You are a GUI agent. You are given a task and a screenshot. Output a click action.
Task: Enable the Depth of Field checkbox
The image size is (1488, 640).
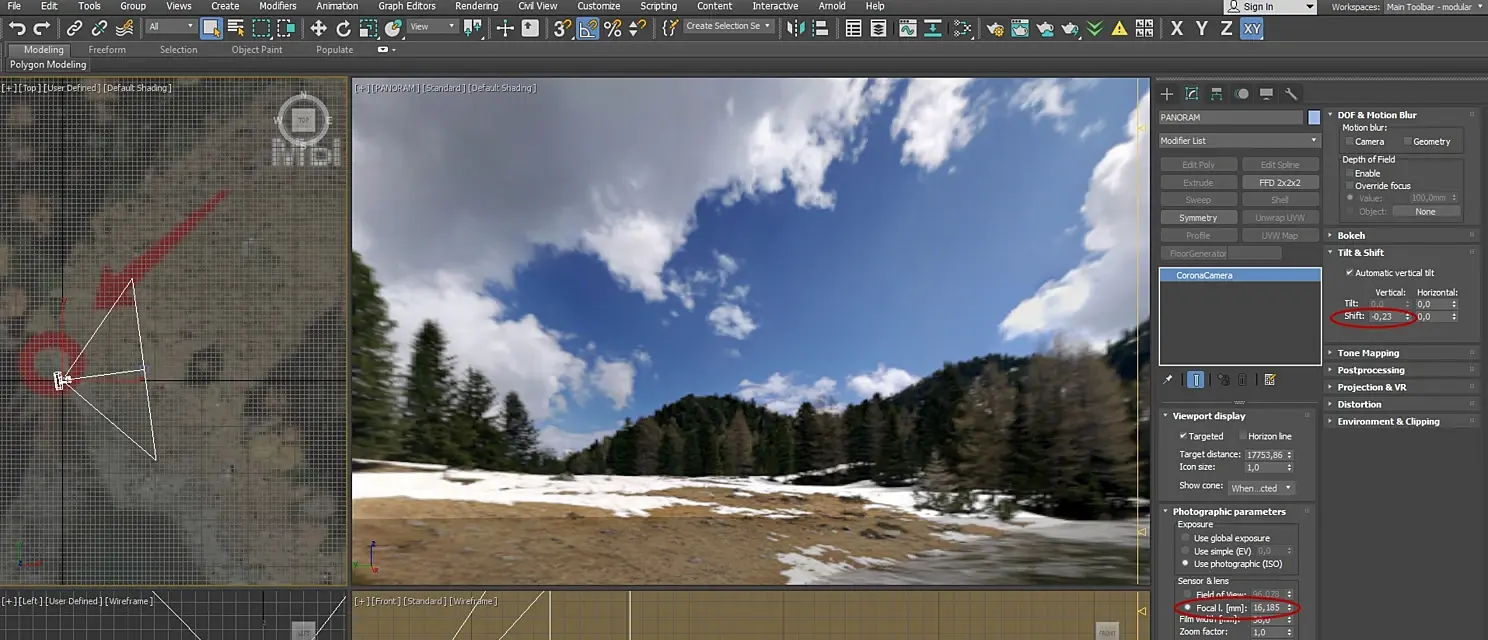click(1349, 173)
